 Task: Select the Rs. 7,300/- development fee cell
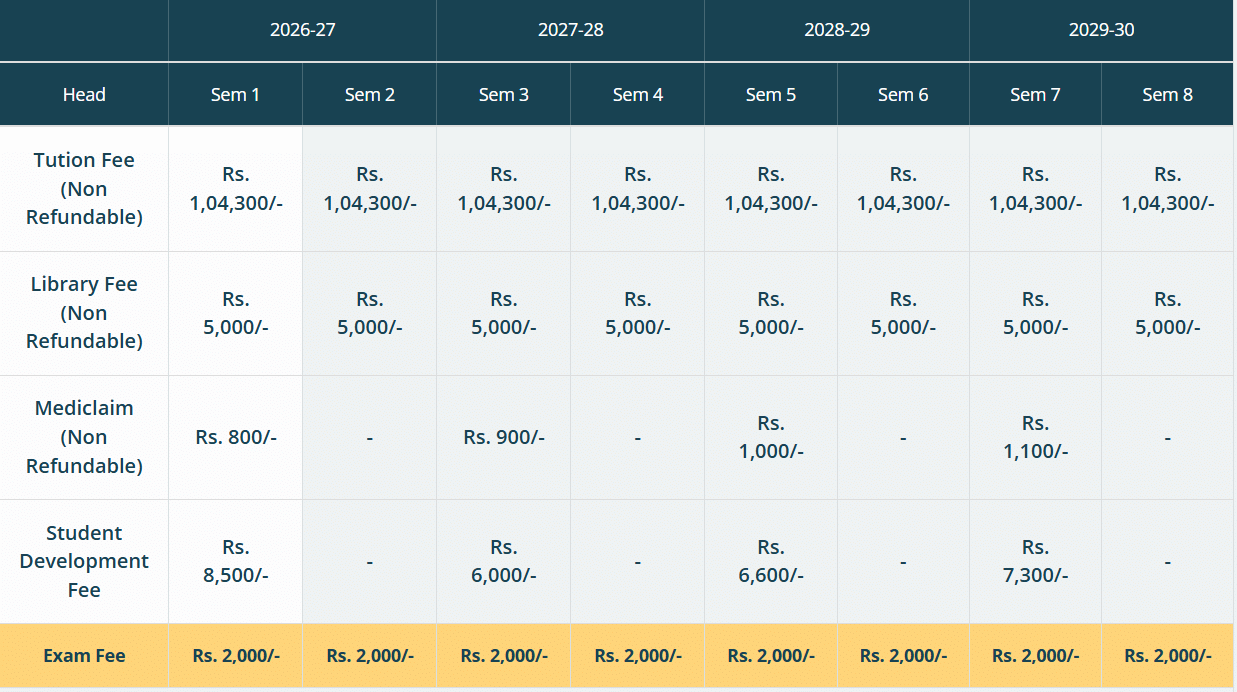(x=1035, y=561)
